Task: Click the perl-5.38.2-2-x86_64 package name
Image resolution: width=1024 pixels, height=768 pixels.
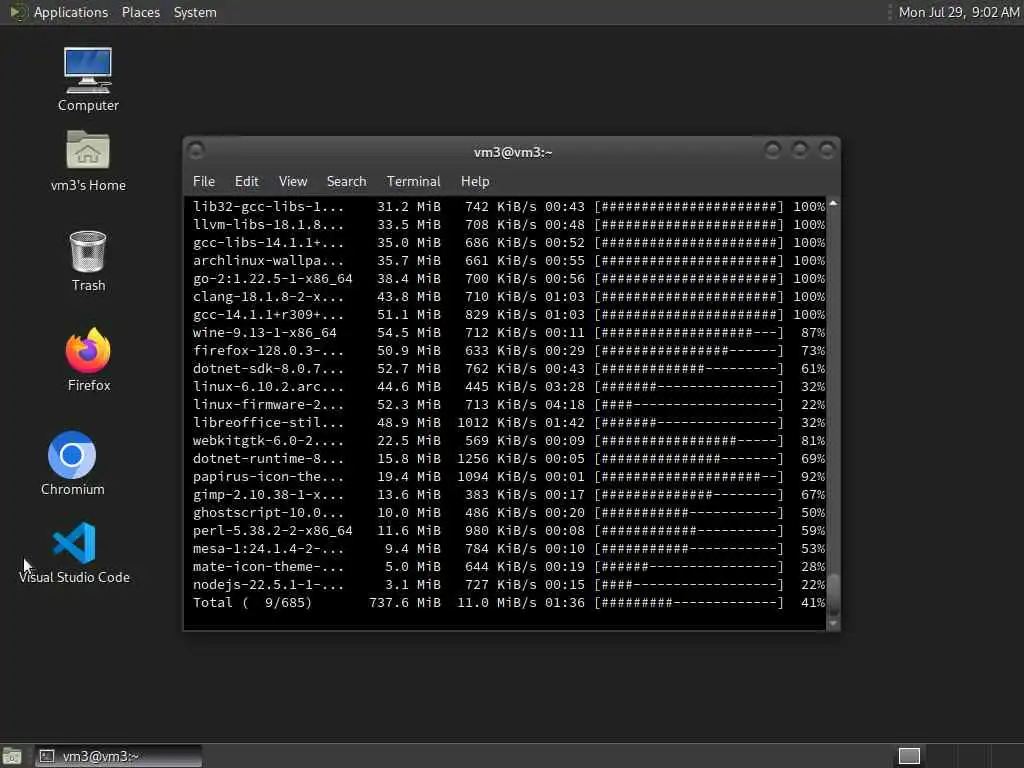Action: [272, 531]
